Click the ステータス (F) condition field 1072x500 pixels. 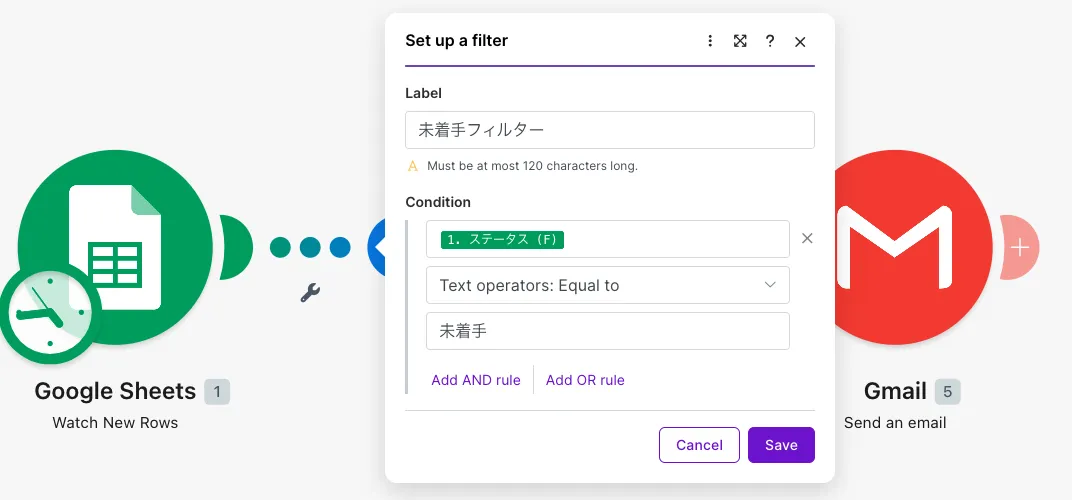(608, 239)
